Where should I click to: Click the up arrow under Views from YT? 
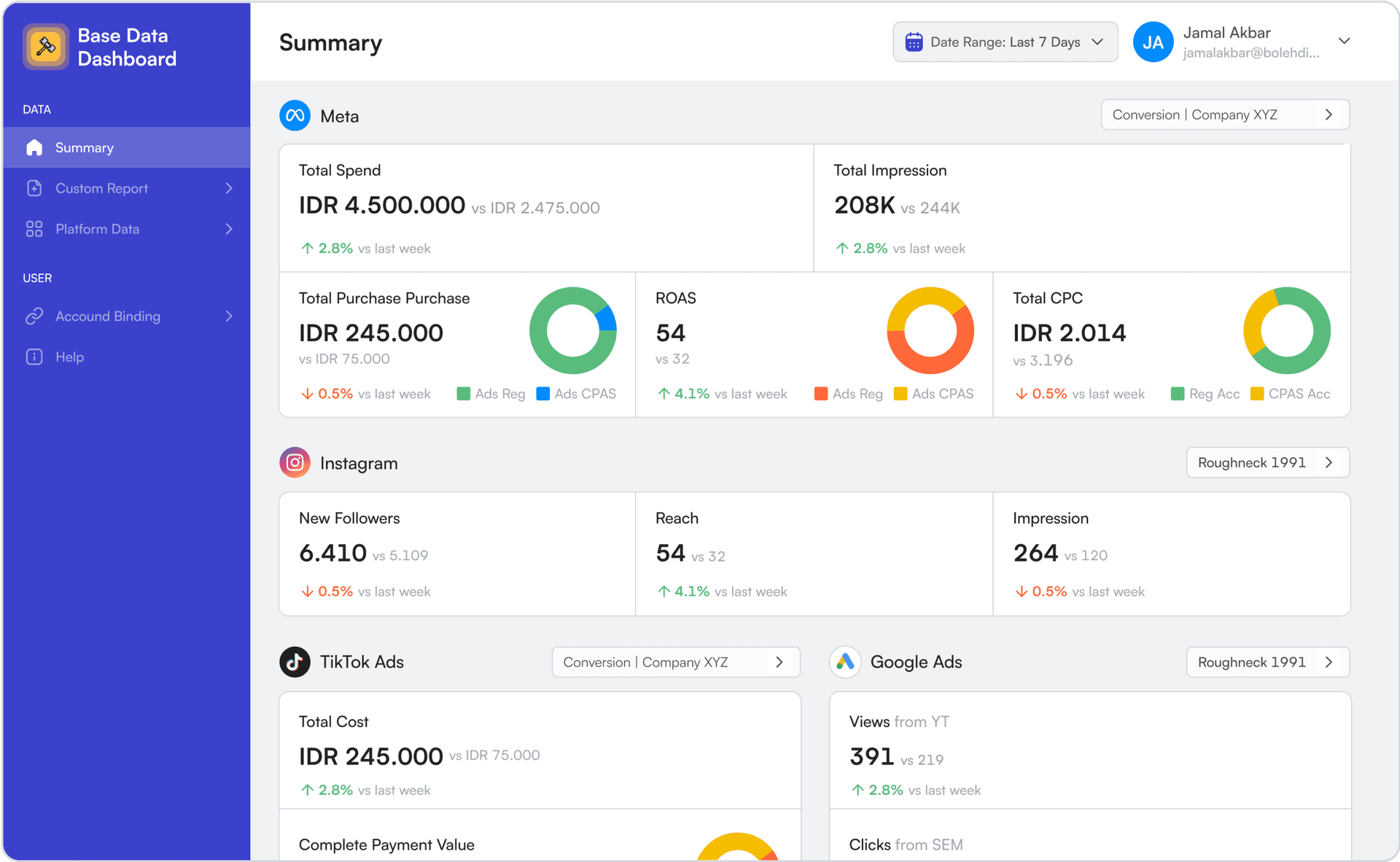coord(858,790)
